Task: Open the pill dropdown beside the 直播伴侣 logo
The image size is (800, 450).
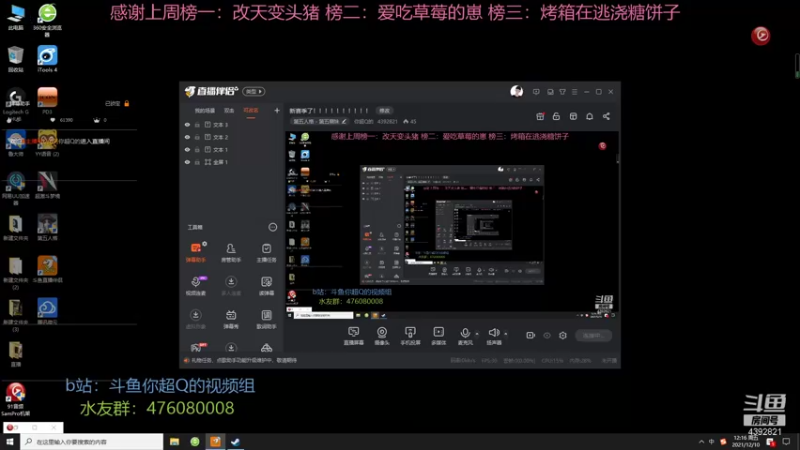Action: tap(254, 91)
